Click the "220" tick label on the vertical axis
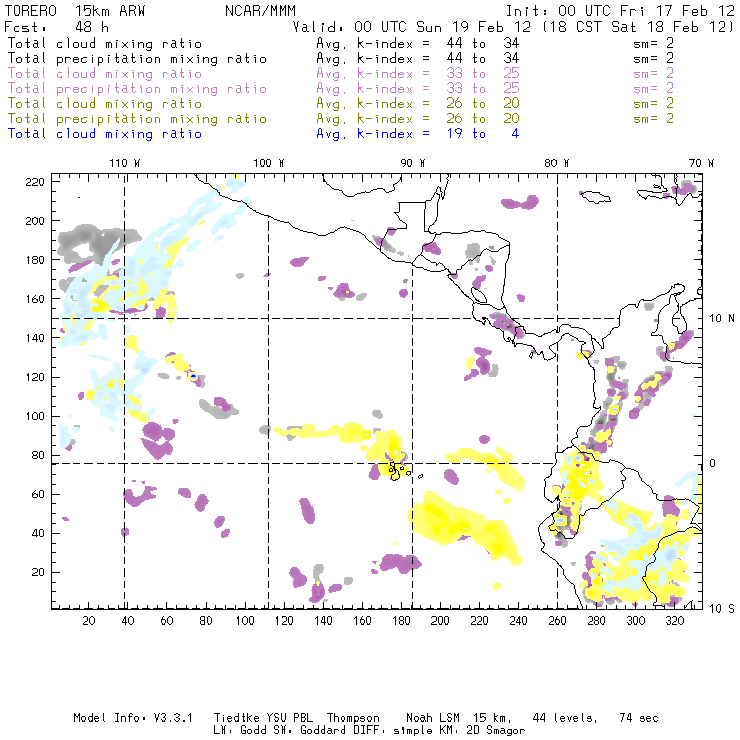740x740 pixels. coord(37,181)
